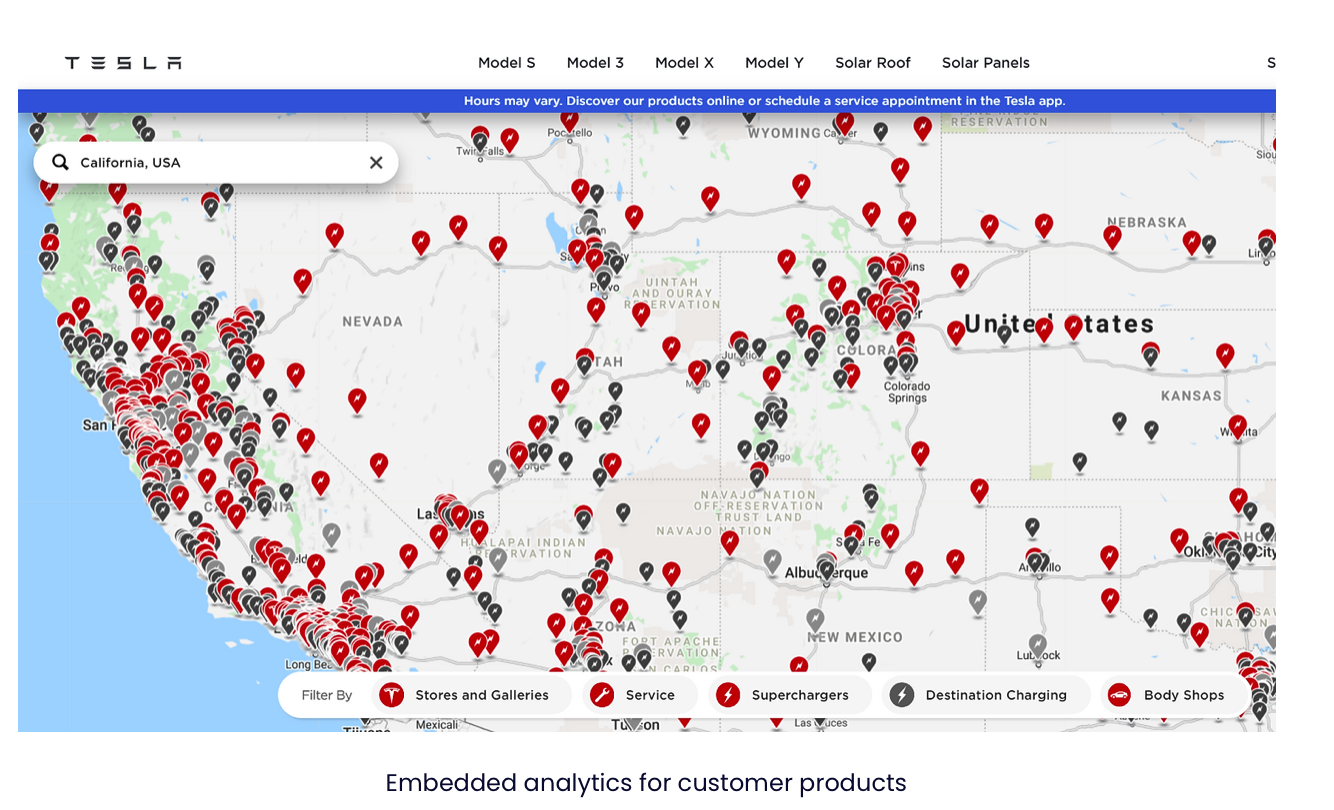Screen dimensions: 1334x810
Task: Toggle the Stores and Galleries filter
Action: [x=471, y=695]
